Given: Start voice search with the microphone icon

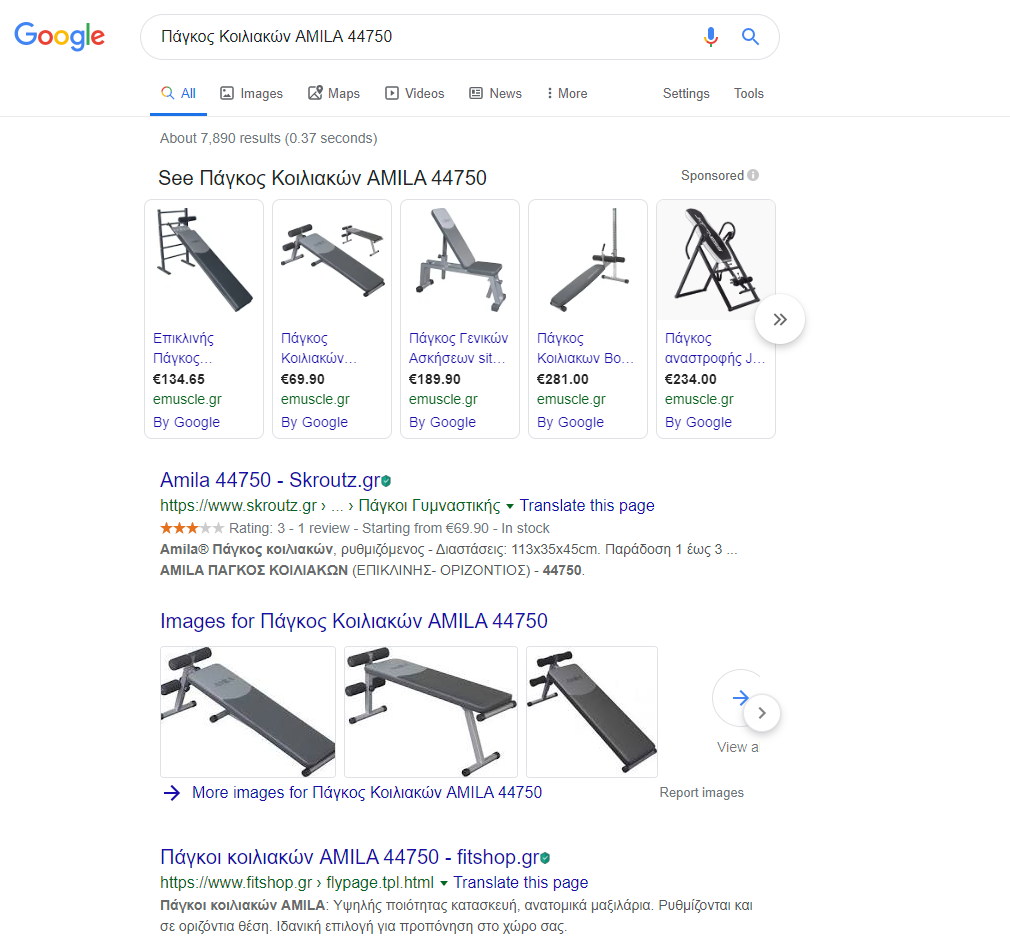Looking at the screenshot, I should (x=710, y=37).
